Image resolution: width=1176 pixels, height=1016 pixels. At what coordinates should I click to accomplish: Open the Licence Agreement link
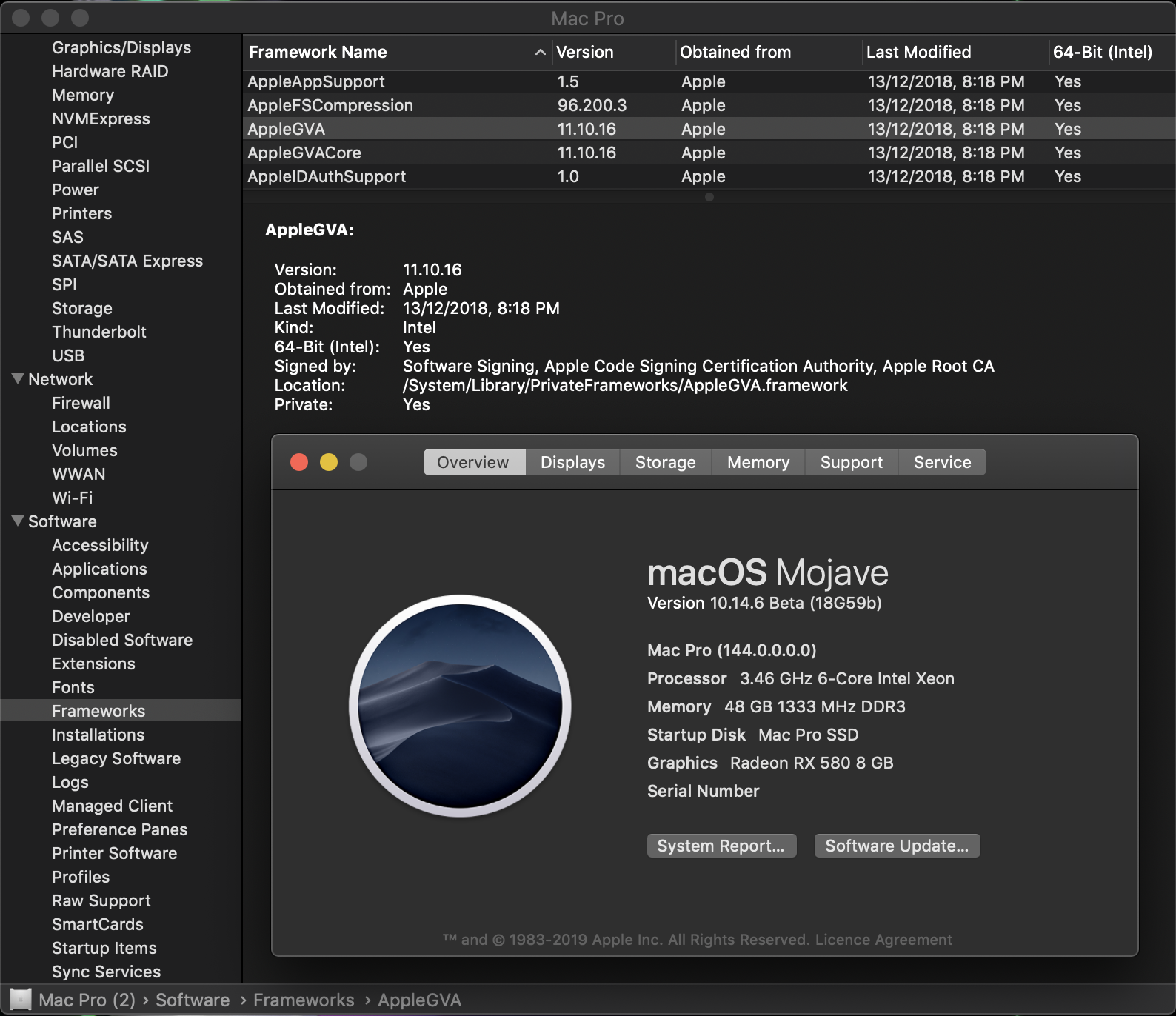tap(883, 939)
